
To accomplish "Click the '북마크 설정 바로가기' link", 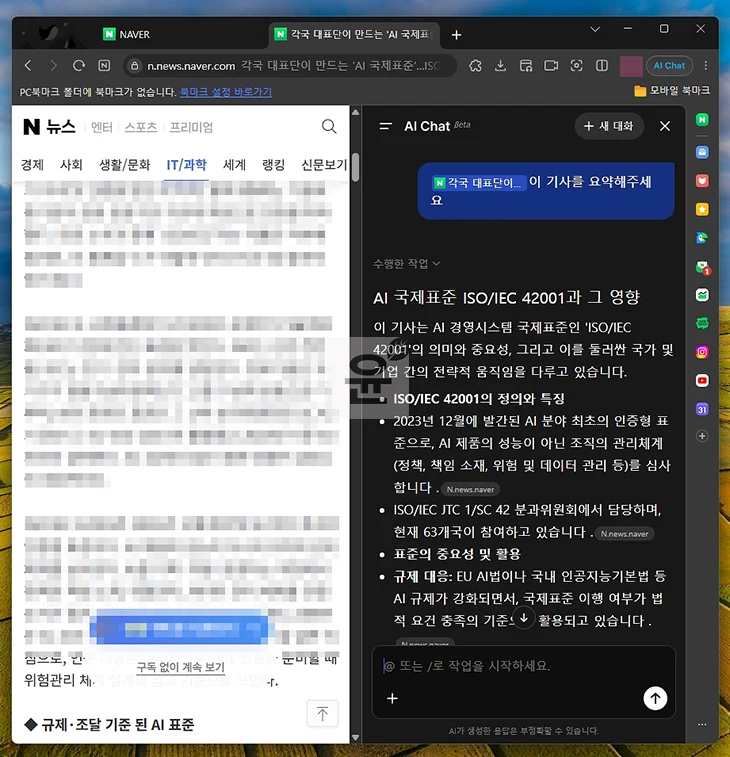I will coord(225,92).
